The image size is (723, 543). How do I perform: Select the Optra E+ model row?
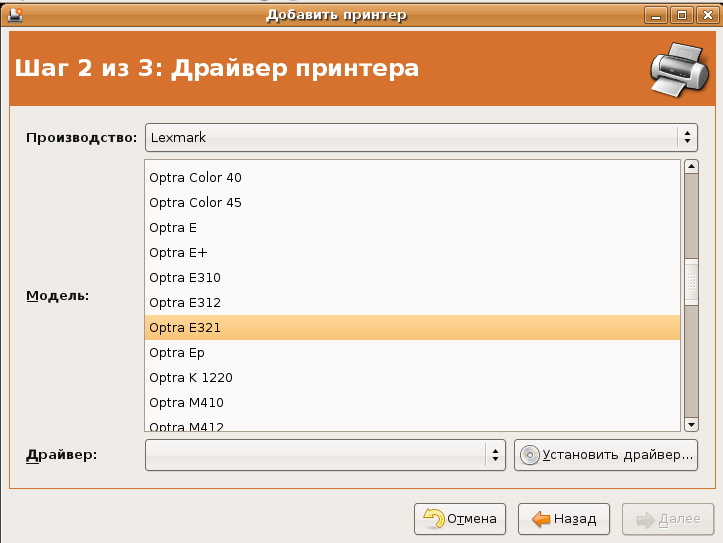coord(412,253)
